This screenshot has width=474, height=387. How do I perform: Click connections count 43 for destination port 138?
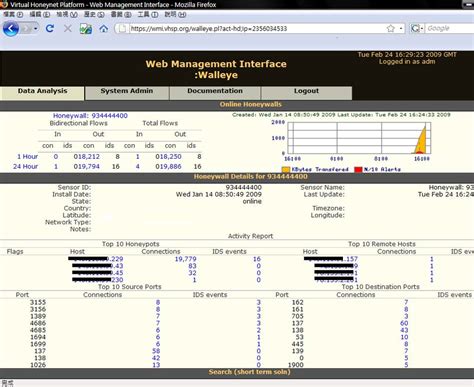click(404, 330)
